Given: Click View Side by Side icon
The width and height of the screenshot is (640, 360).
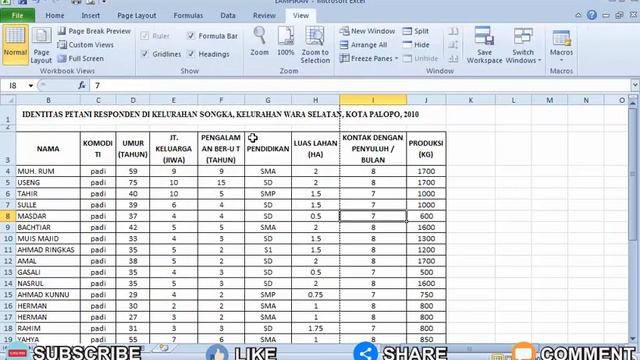Looking at the screenshot, I should [453, 31].
